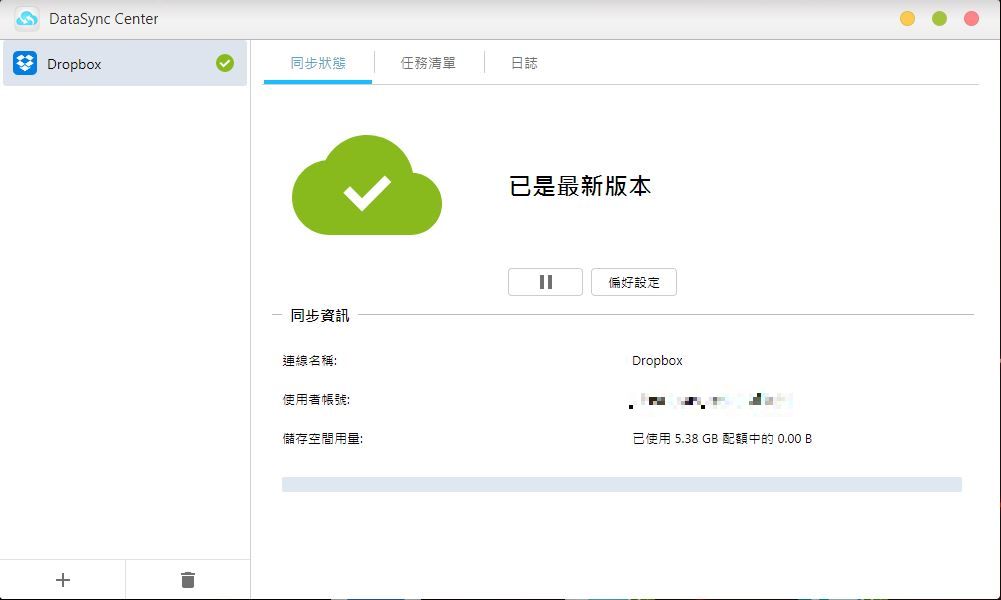Click the storage usage progress bar

(x=622, y=484)
